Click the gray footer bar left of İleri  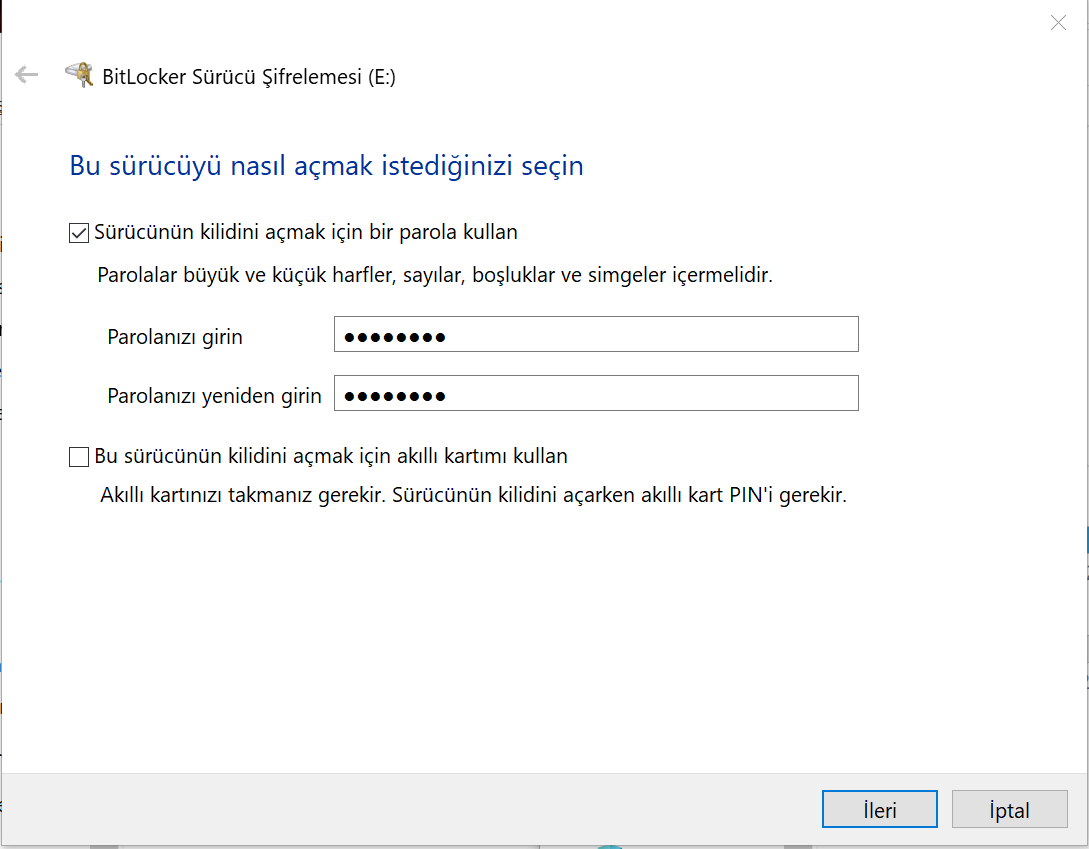coord(400,810)
